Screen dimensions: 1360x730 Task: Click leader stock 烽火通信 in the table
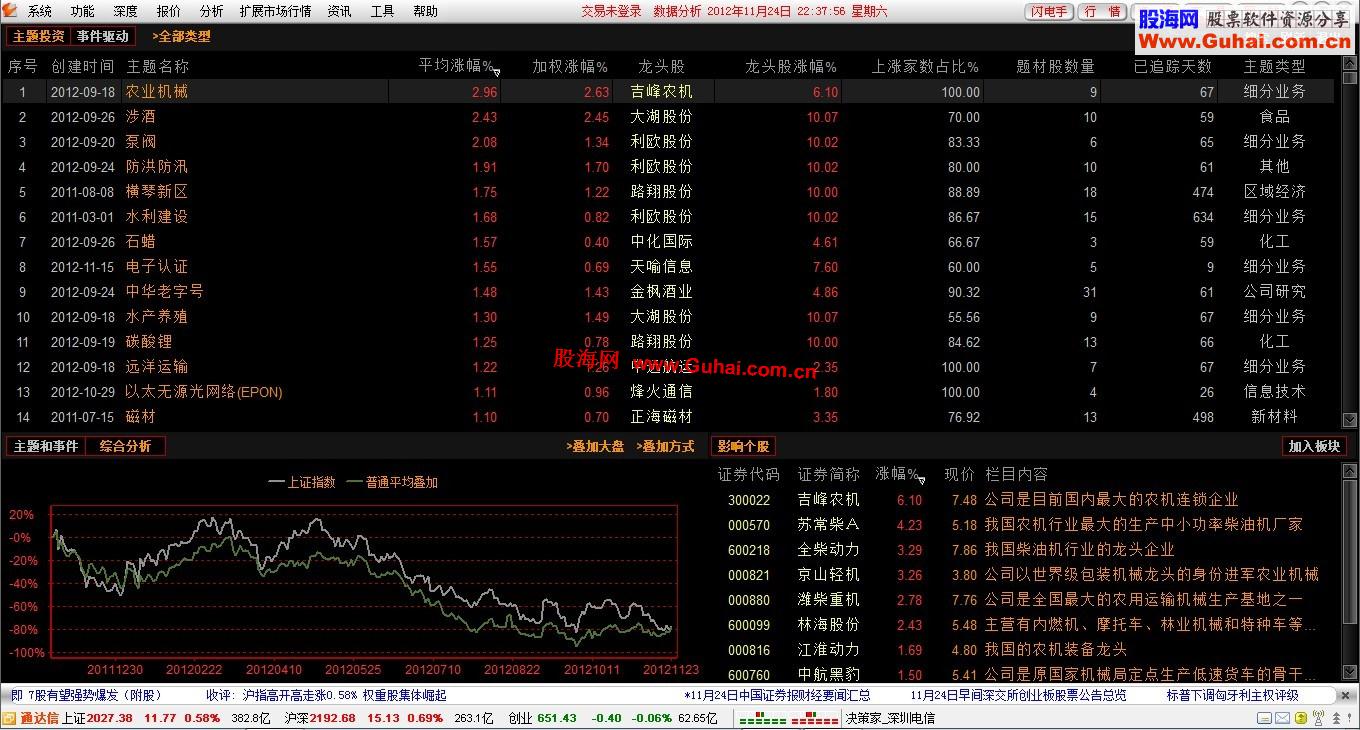tap(661, 392)
